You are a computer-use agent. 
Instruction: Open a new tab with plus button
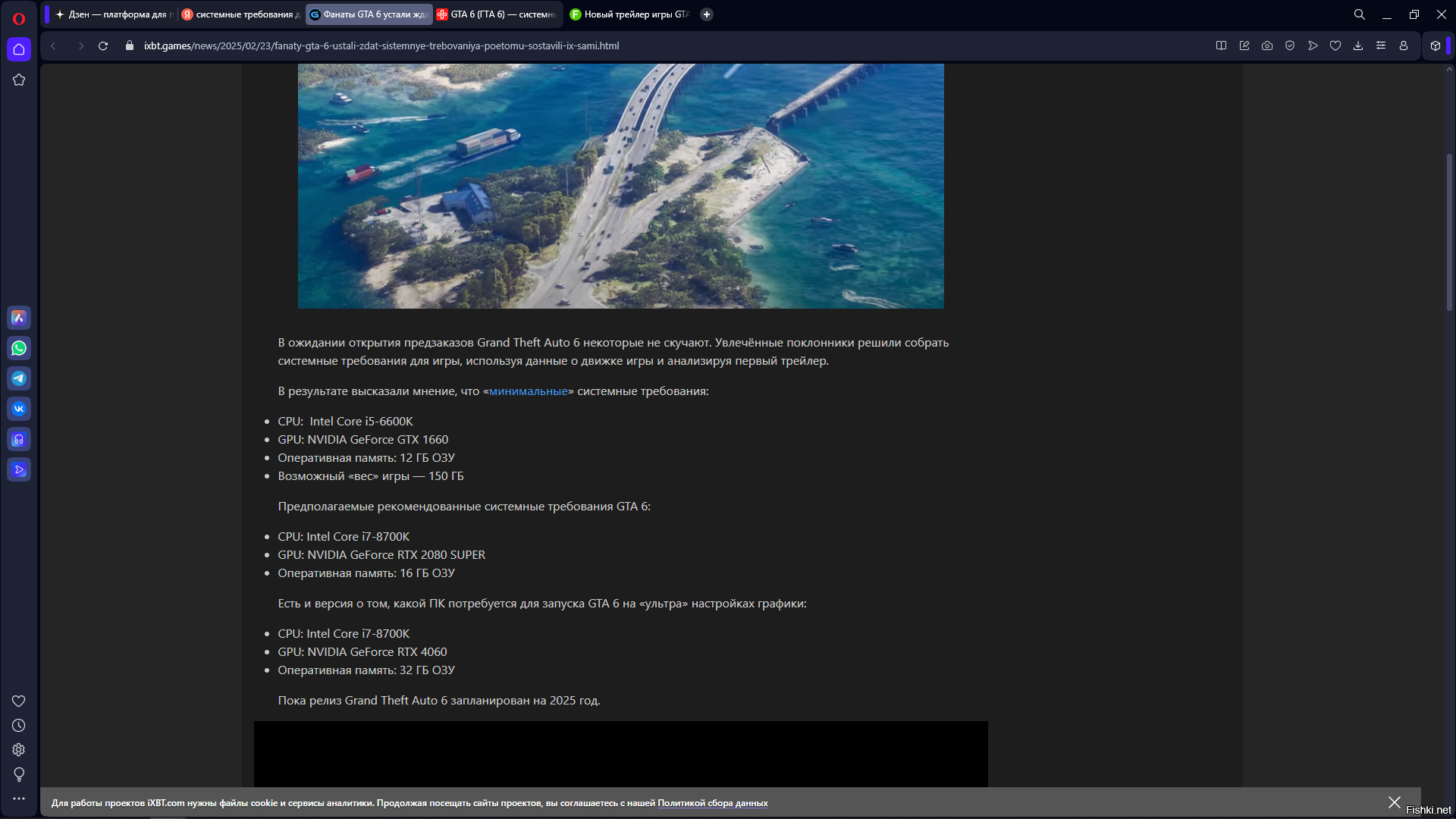pyautogui.click(x=707, y=14)
